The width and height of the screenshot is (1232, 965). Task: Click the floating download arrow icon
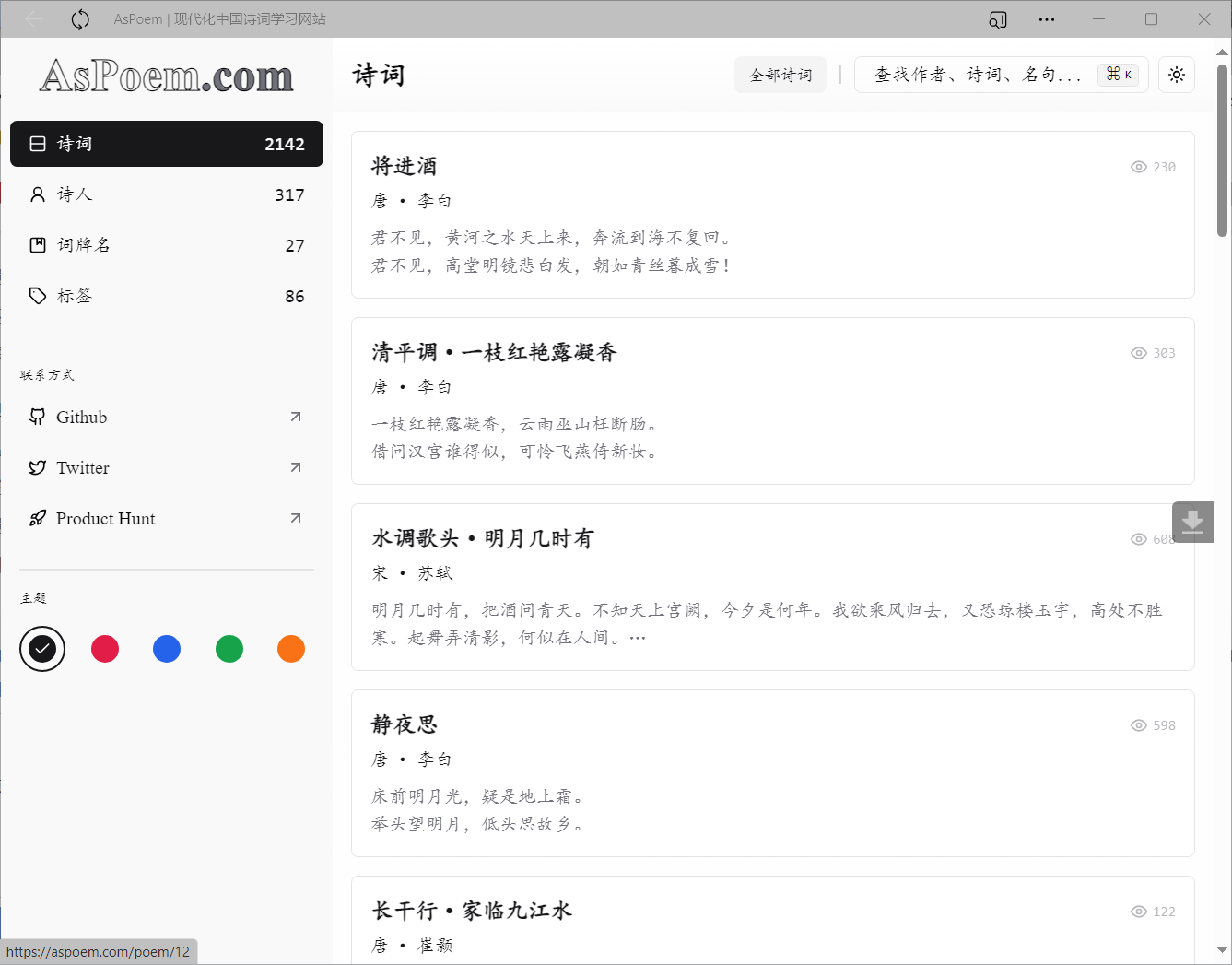[1192, 522]
